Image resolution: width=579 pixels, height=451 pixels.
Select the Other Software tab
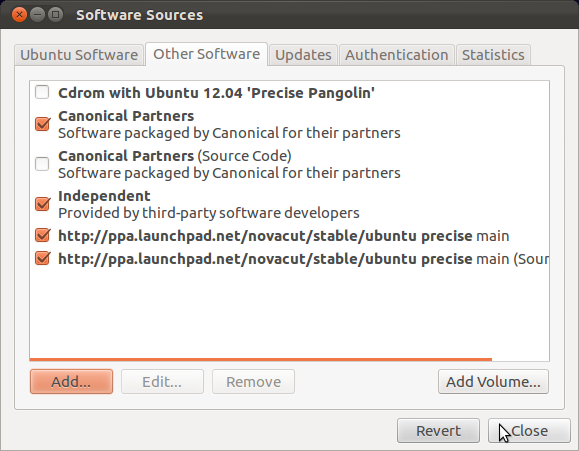(x=206, y=54)
